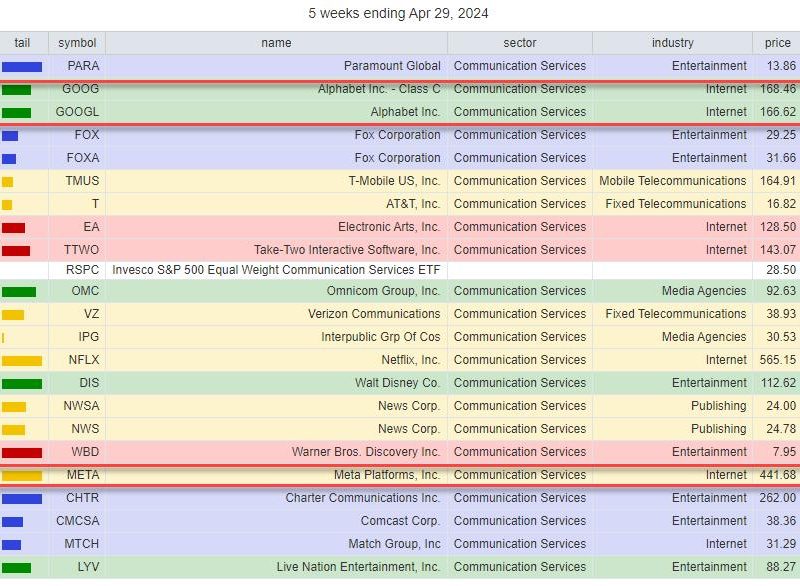Sort by the price column header
Image resolution: width=800 pixels, height=586 pixels.
777,43
